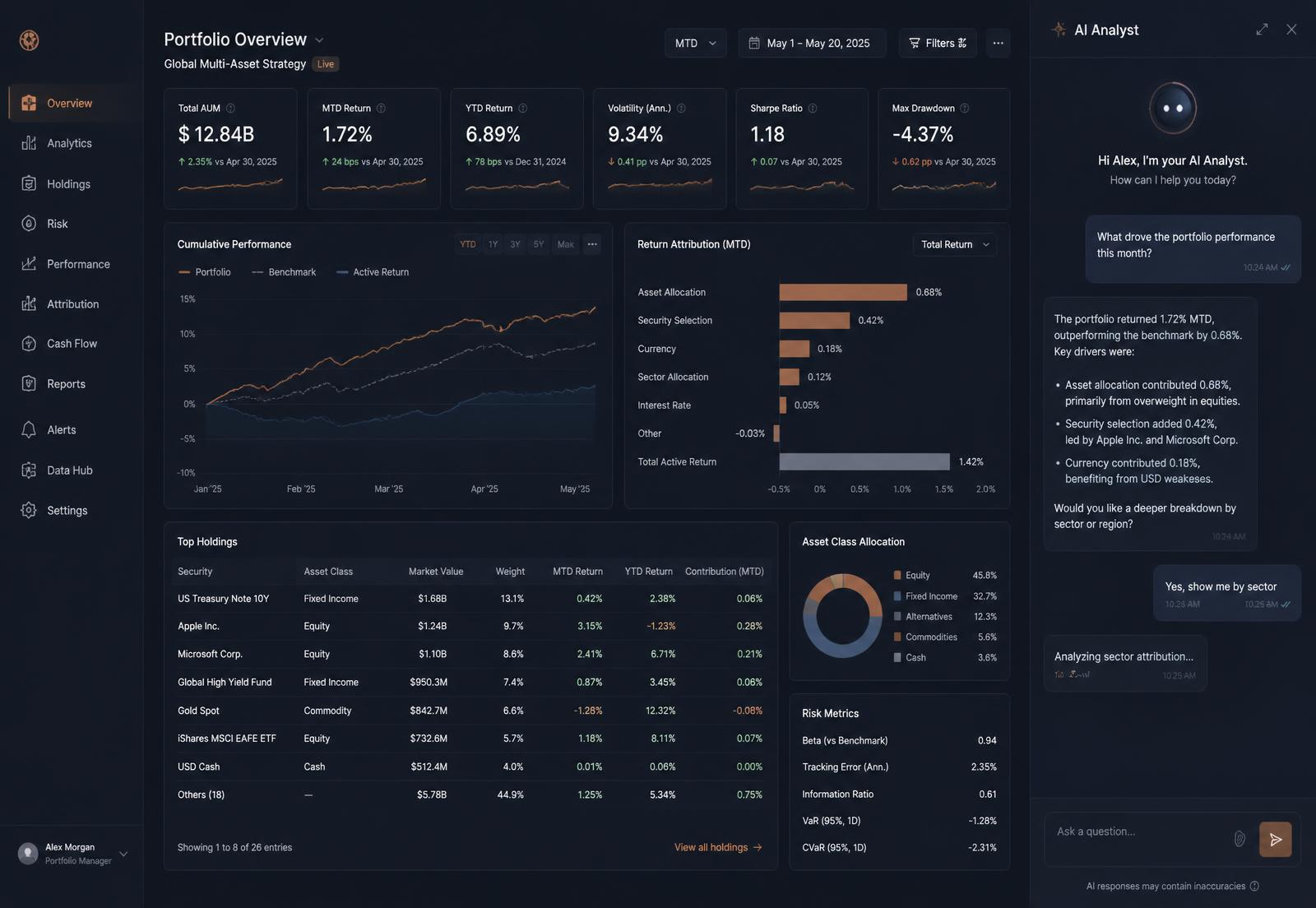
Task: Click the AI responses disclaimer info icon
Action: (1254, 886)
